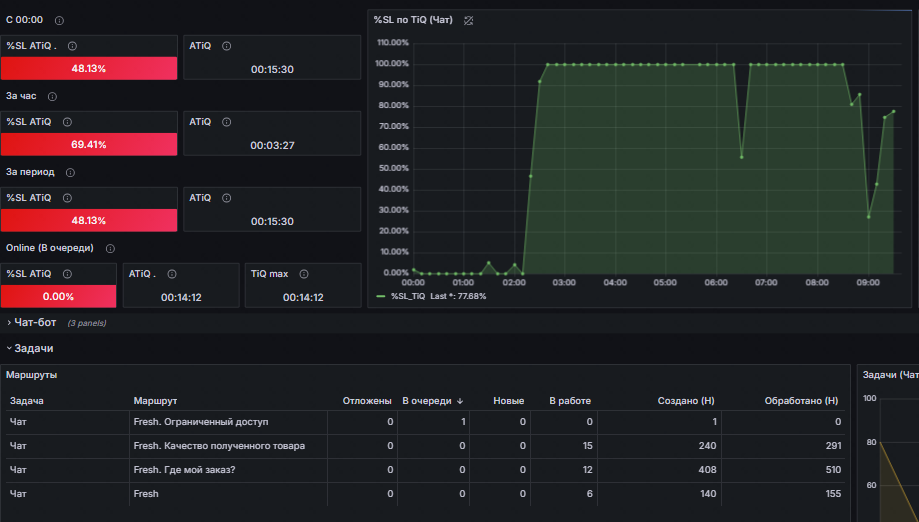Click the '0.00%' online SL stat
This screenshot has width=919, height=522.
pos(58,297)
